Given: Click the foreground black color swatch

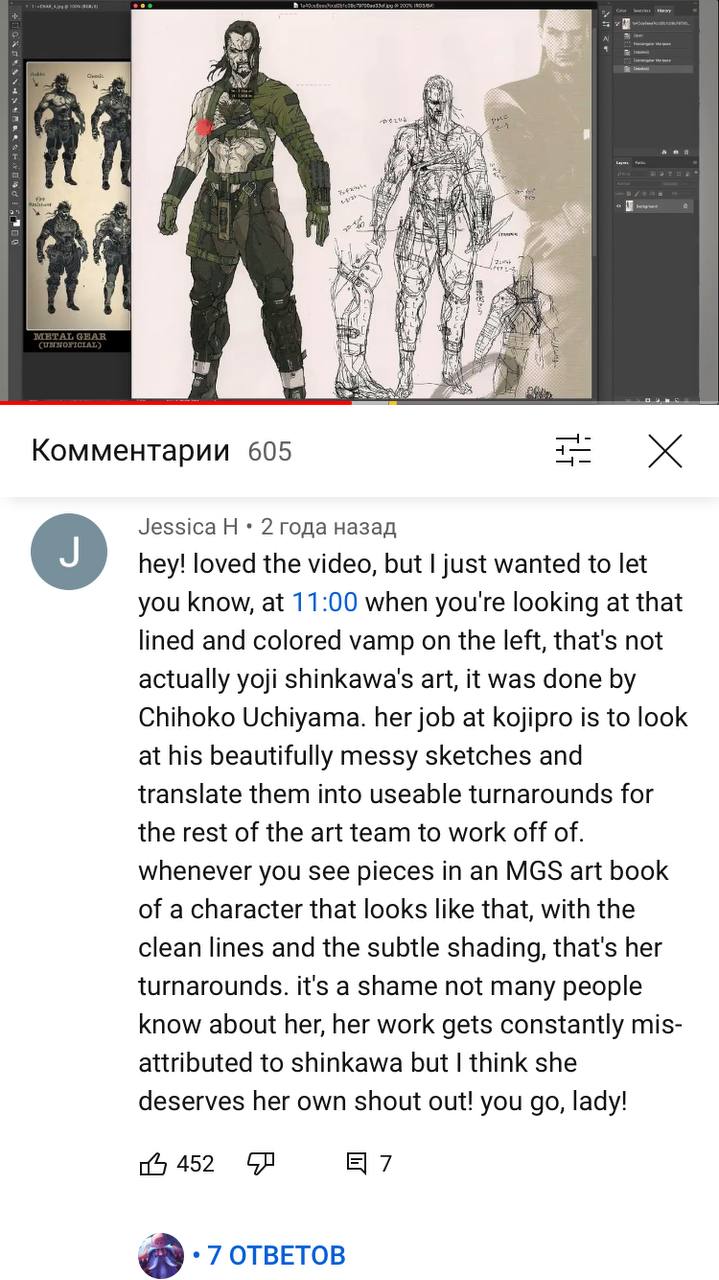Looking at the screenshot, I should [x=13, y=218].
